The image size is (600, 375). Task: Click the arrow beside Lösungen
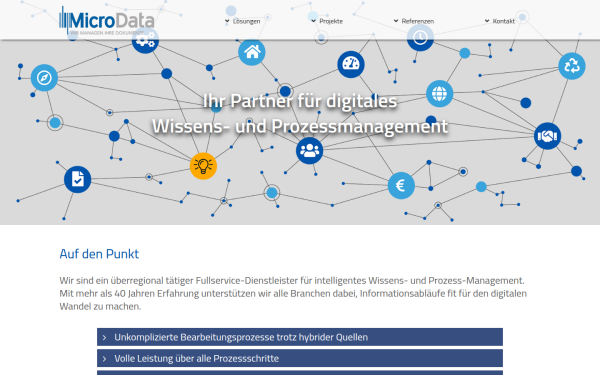(x=227, y=21)
